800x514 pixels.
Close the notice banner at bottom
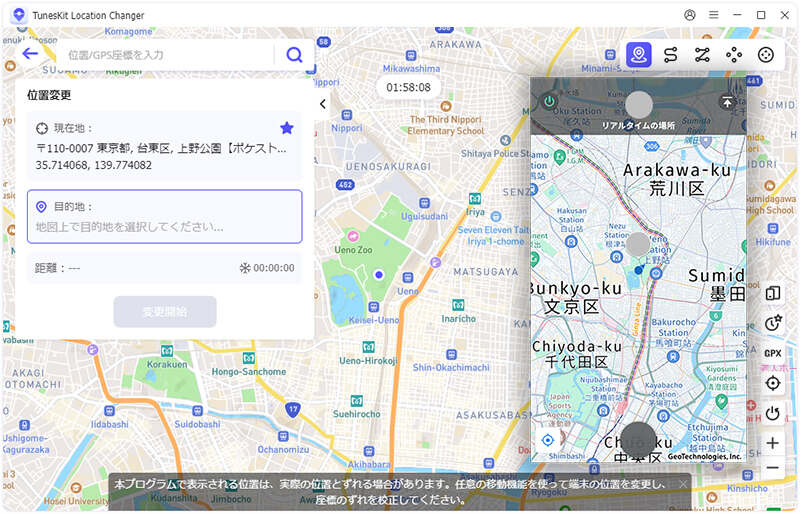pyautogui.click(x=683, y=484)
